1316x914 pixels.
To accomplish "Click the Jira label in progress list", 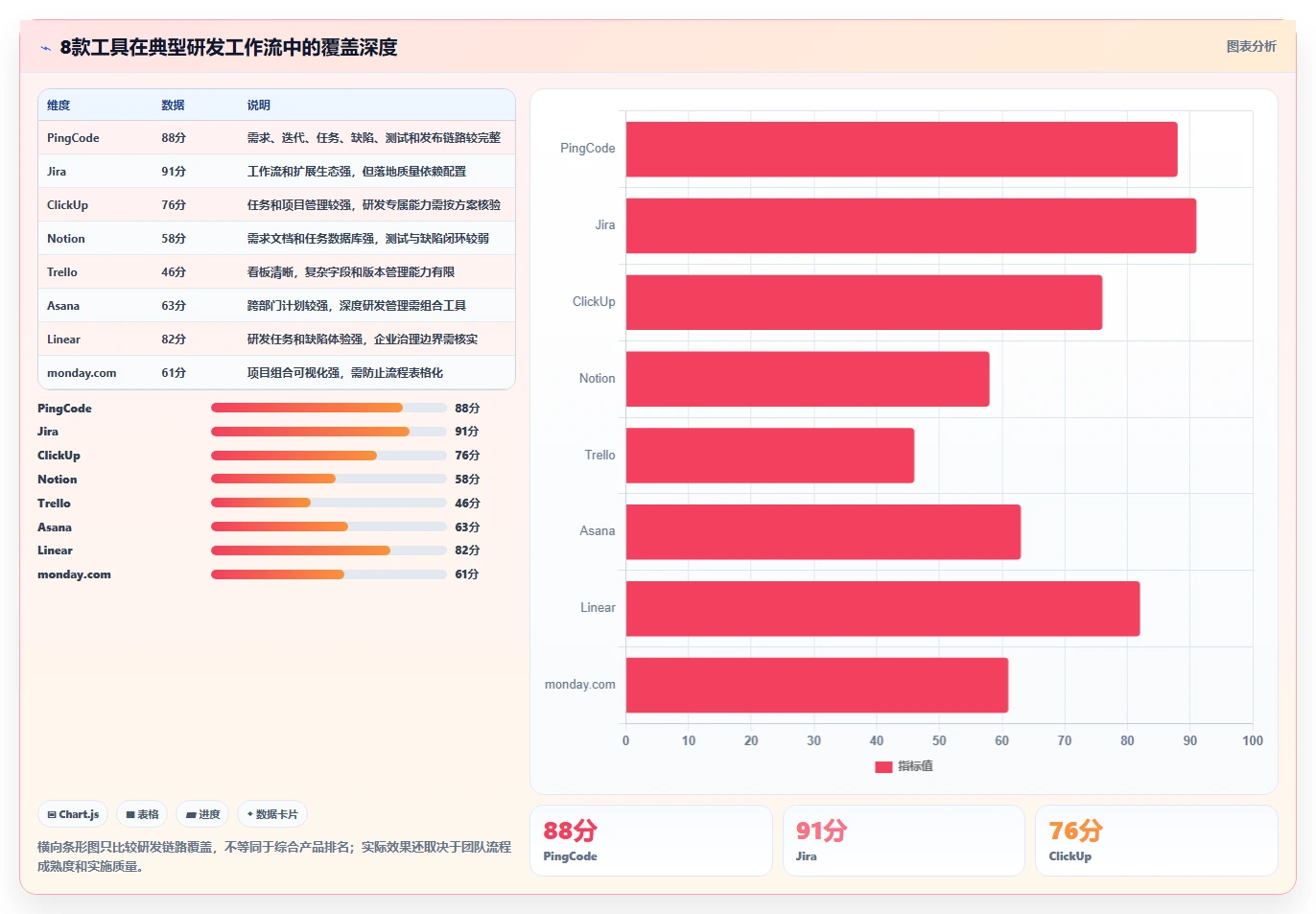I will [x=48, y=432].
